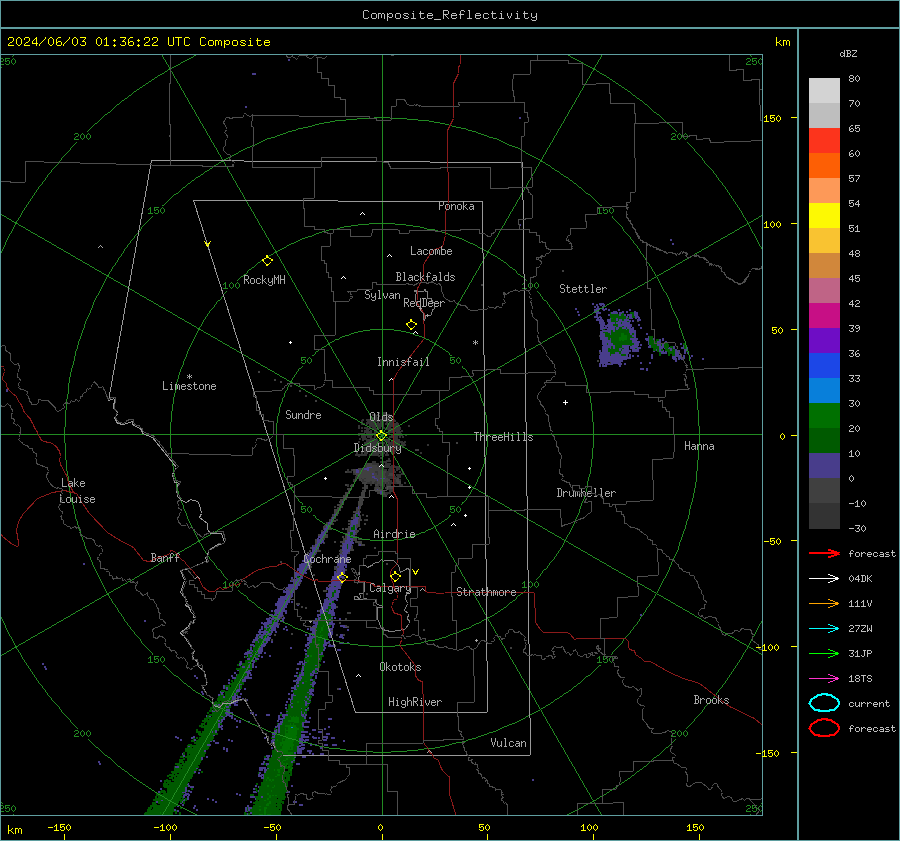Click the Lacombe city label

click(x=431, y=251)
